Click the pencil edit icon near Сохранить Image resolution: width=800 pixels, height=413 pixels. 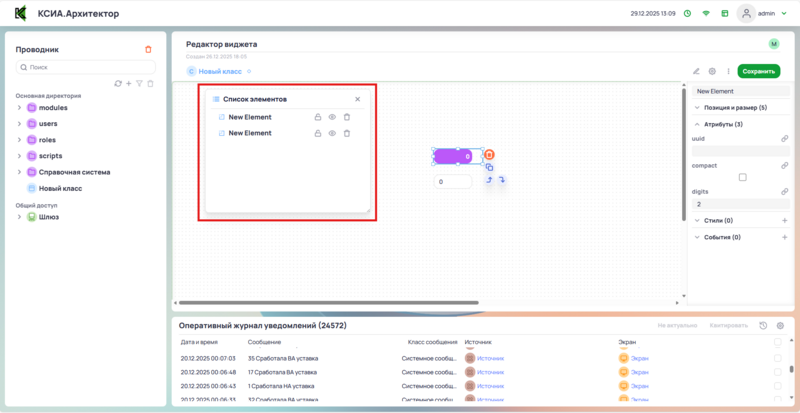click(x=696, y=72)
